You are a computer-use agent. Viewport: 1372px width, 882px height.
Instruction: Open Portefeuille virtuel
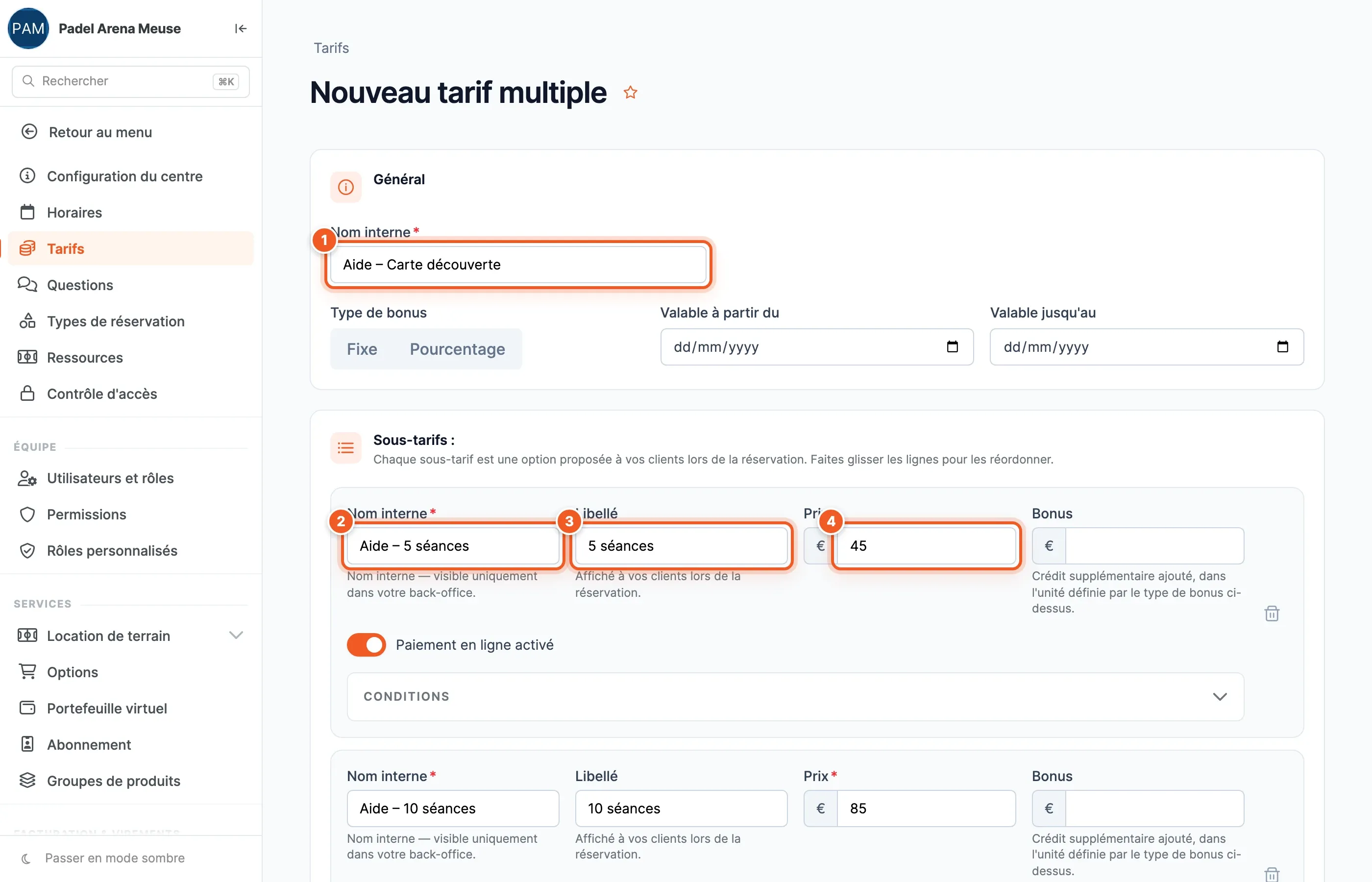click(x=130, y=708)
